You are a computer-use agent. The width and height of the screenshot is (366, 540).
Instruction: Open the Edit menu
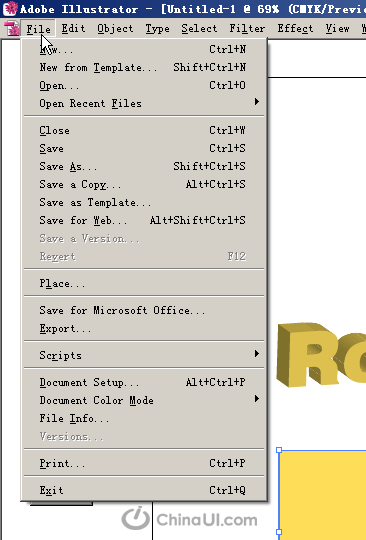[x=73, y=29]
